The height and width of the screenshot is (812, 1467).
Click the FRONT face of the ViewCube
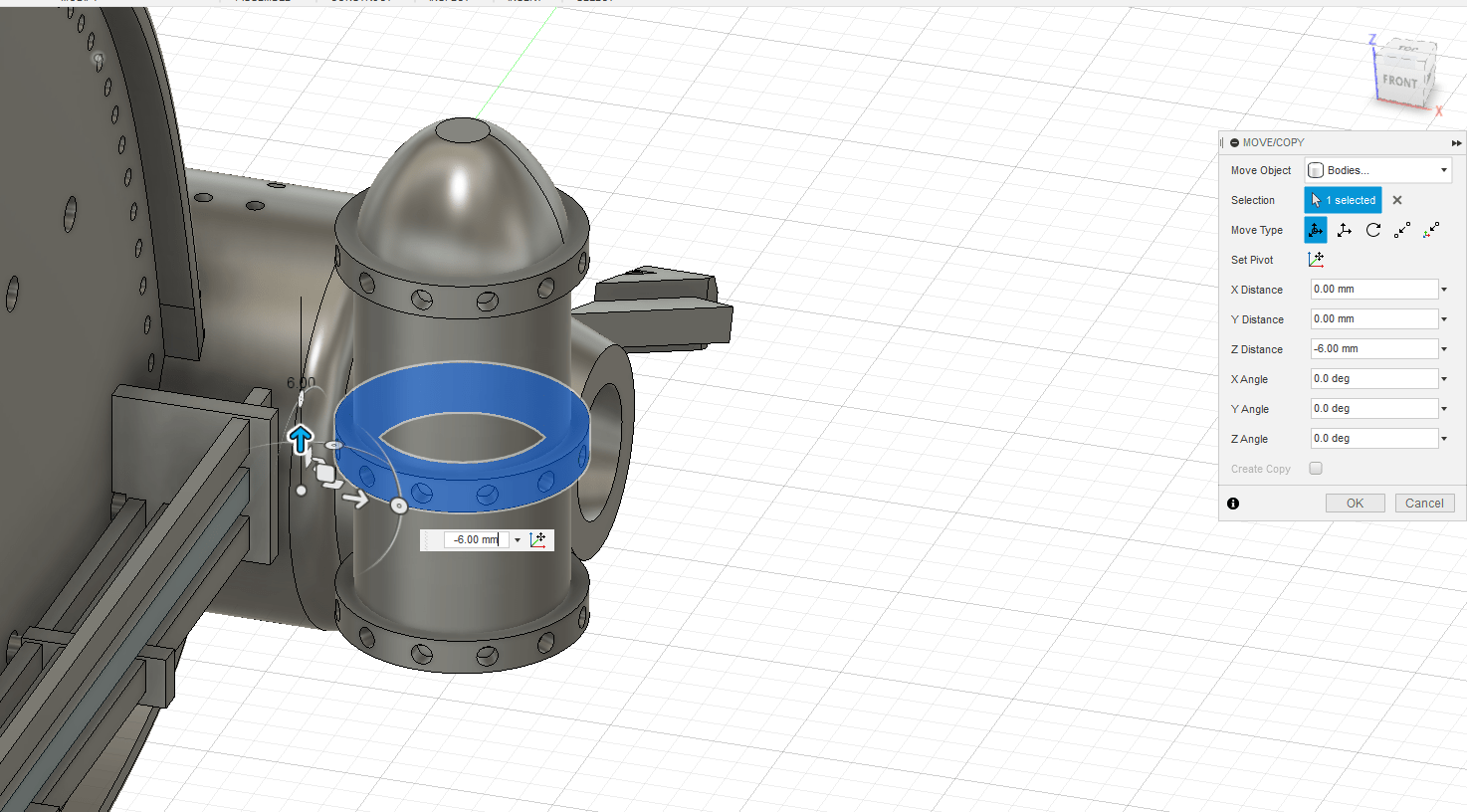[x=1399, y=82]
